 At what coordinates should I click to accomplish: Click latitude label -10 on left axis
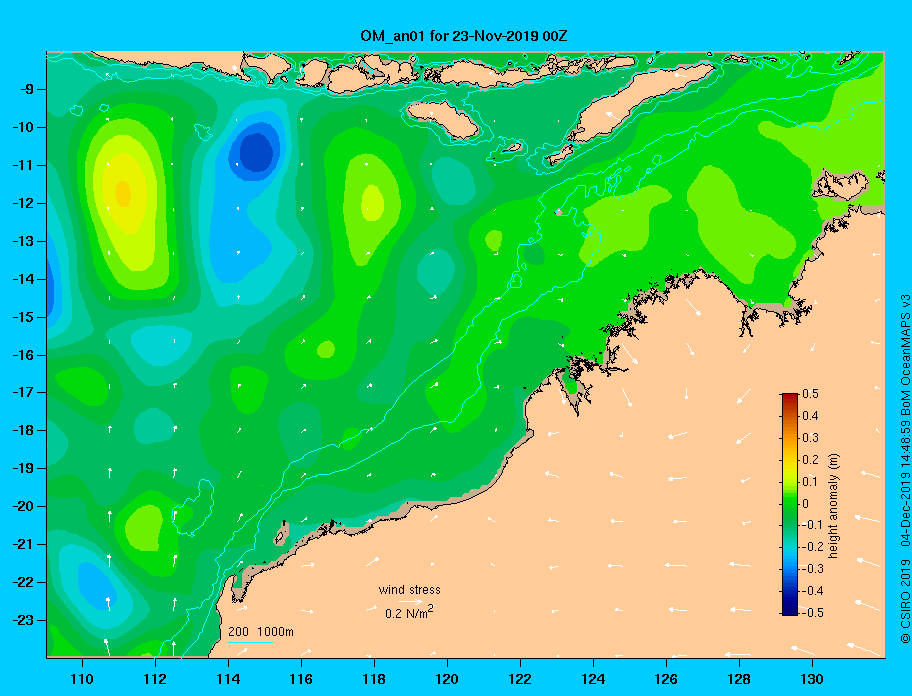pyautogui.click(x=23, y=127)
